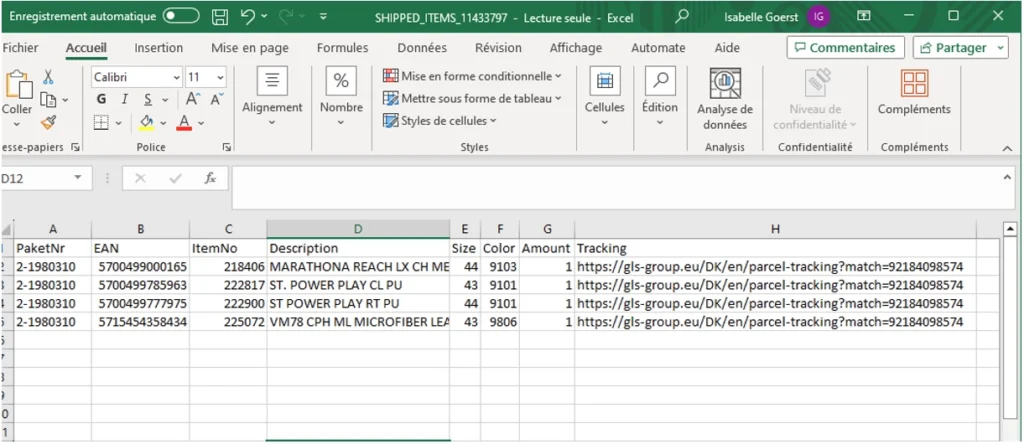Click the Save disk icon in title bar

tap(220, 17)
